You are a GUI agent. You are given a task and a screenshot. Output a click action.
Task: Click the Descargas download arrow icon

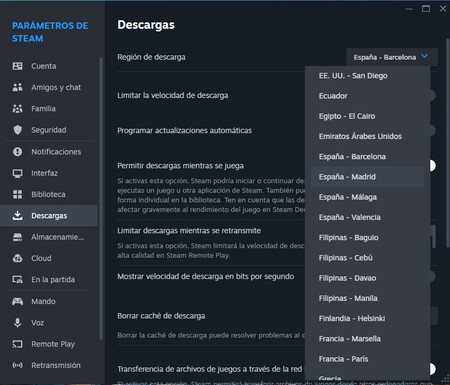pyautogui.click(x=17, y=216)
